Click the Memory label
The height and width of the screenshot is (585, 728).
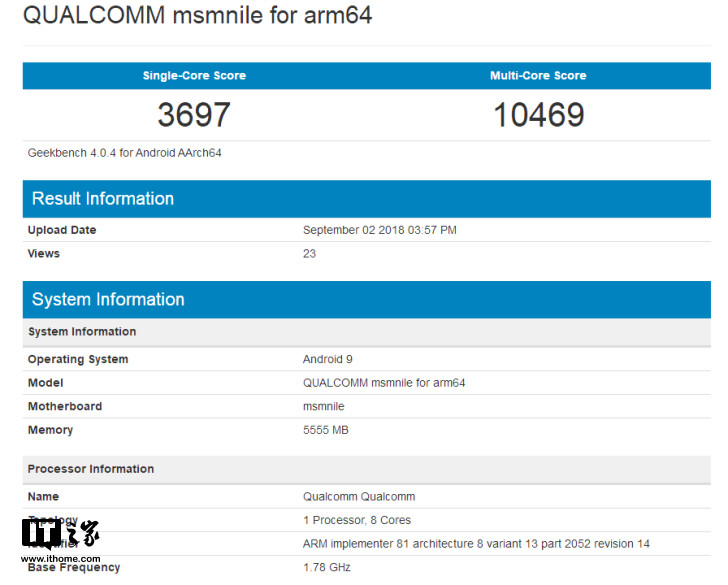pyautogui.click(x=51, y=430)
